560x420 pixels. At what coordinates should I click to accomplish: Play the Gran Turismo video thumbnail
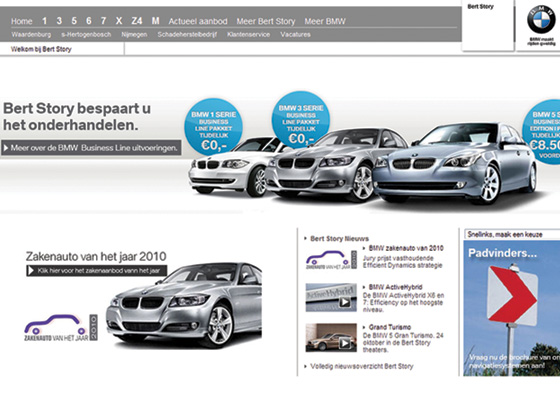(x=331, y=338)
